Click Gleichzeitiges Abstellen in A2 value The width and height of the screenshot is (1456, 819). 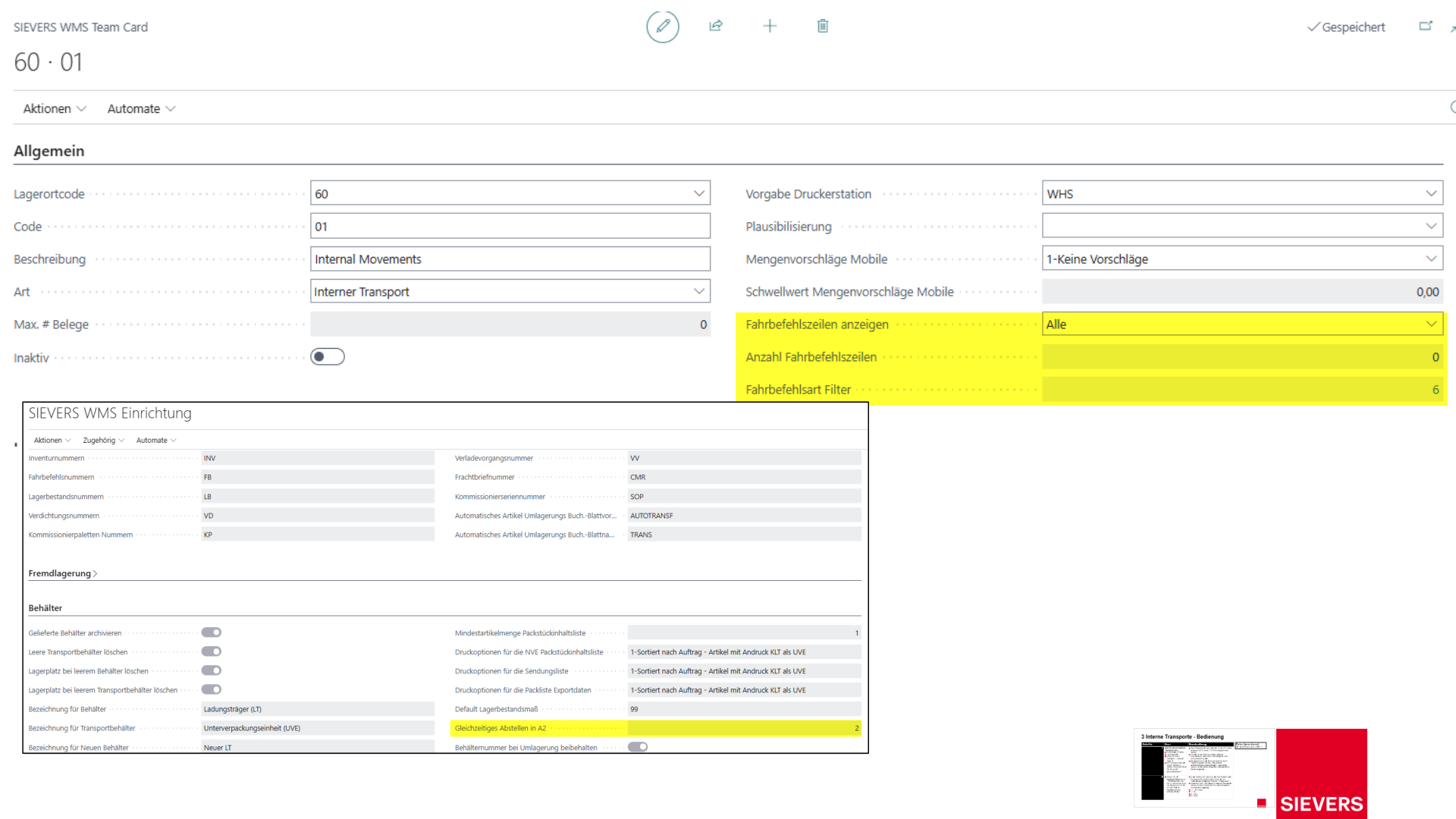coord(745,728)
